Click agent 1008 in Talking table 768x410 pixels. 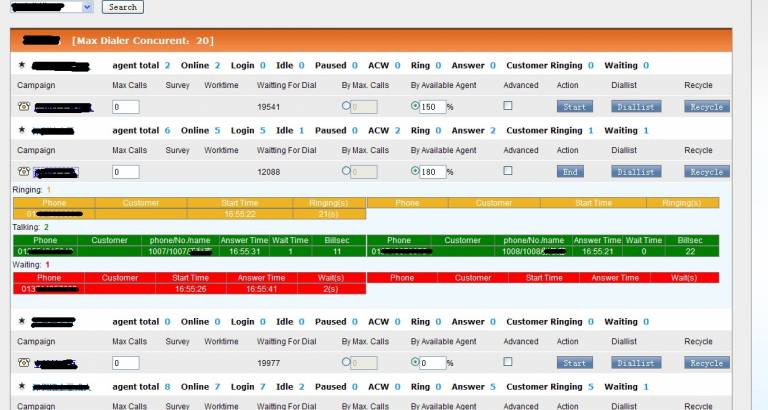click(534, 251)
